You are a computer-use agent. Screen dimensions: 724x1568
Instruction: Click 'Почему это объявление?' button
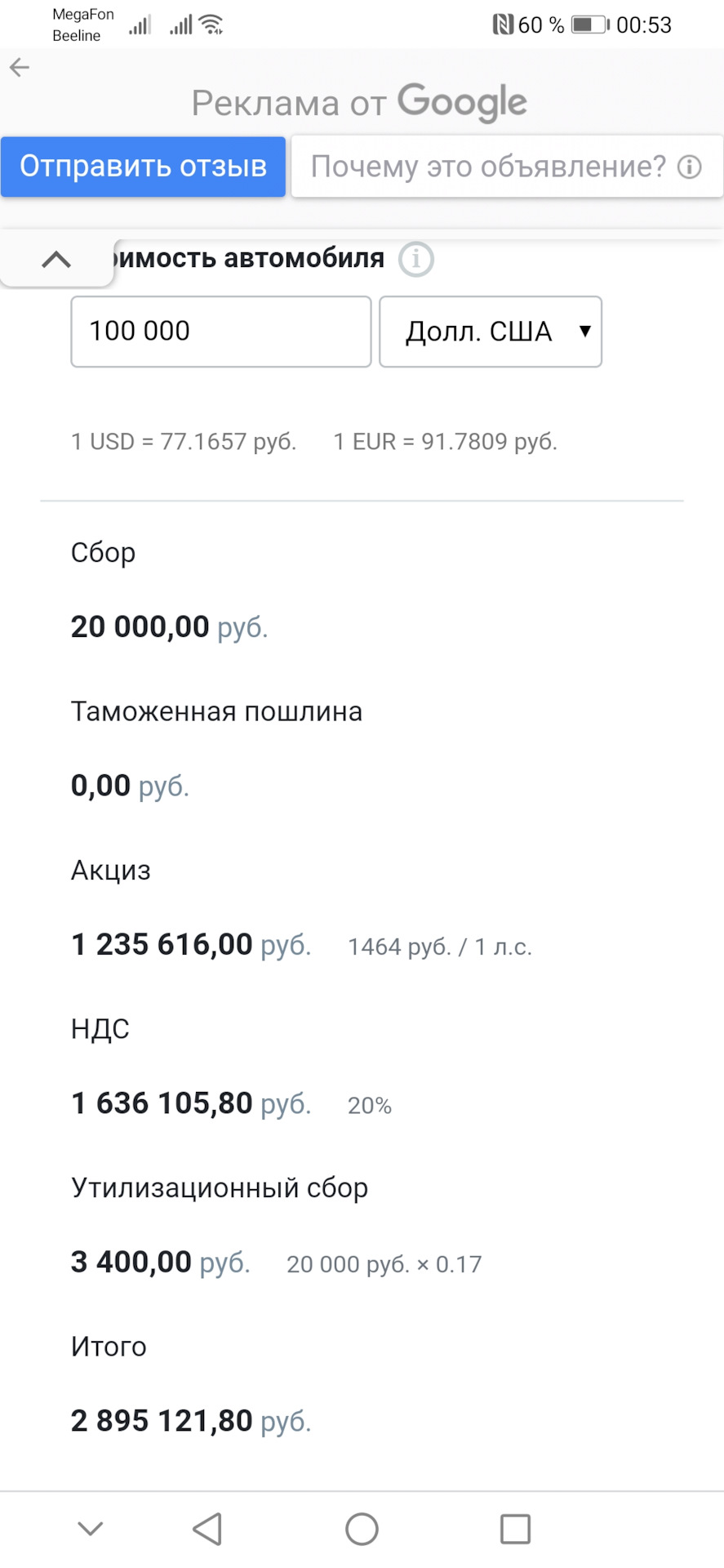tap(507, 167)
